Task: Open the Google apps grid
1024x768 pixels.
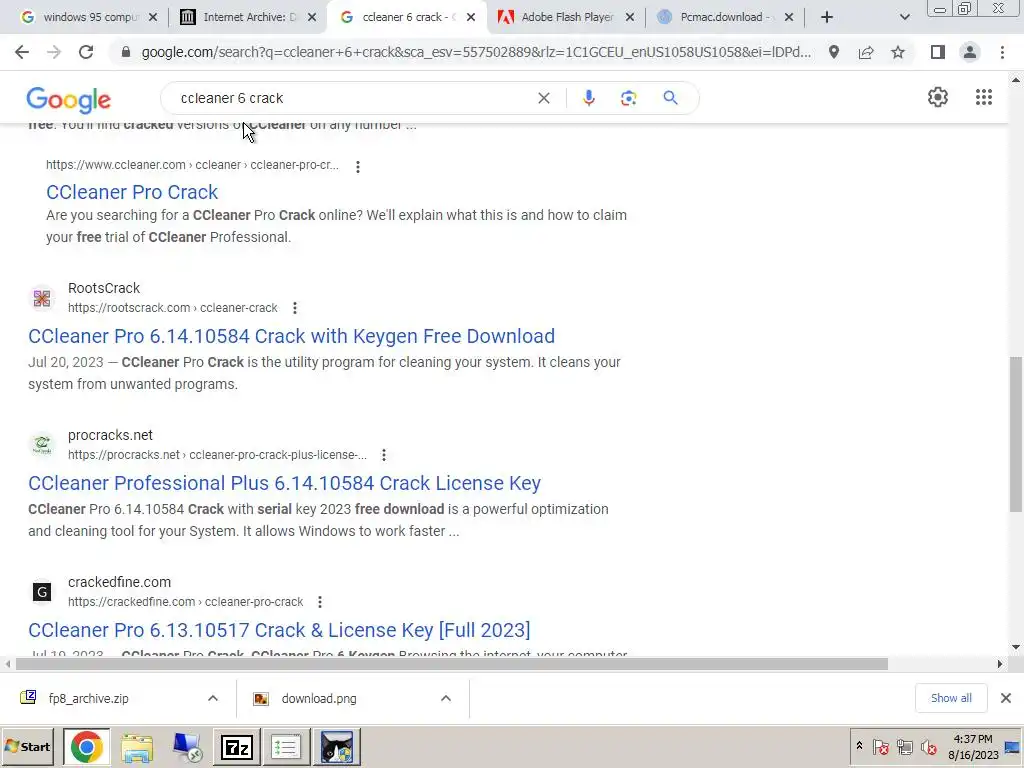Action: pos(984,97)
